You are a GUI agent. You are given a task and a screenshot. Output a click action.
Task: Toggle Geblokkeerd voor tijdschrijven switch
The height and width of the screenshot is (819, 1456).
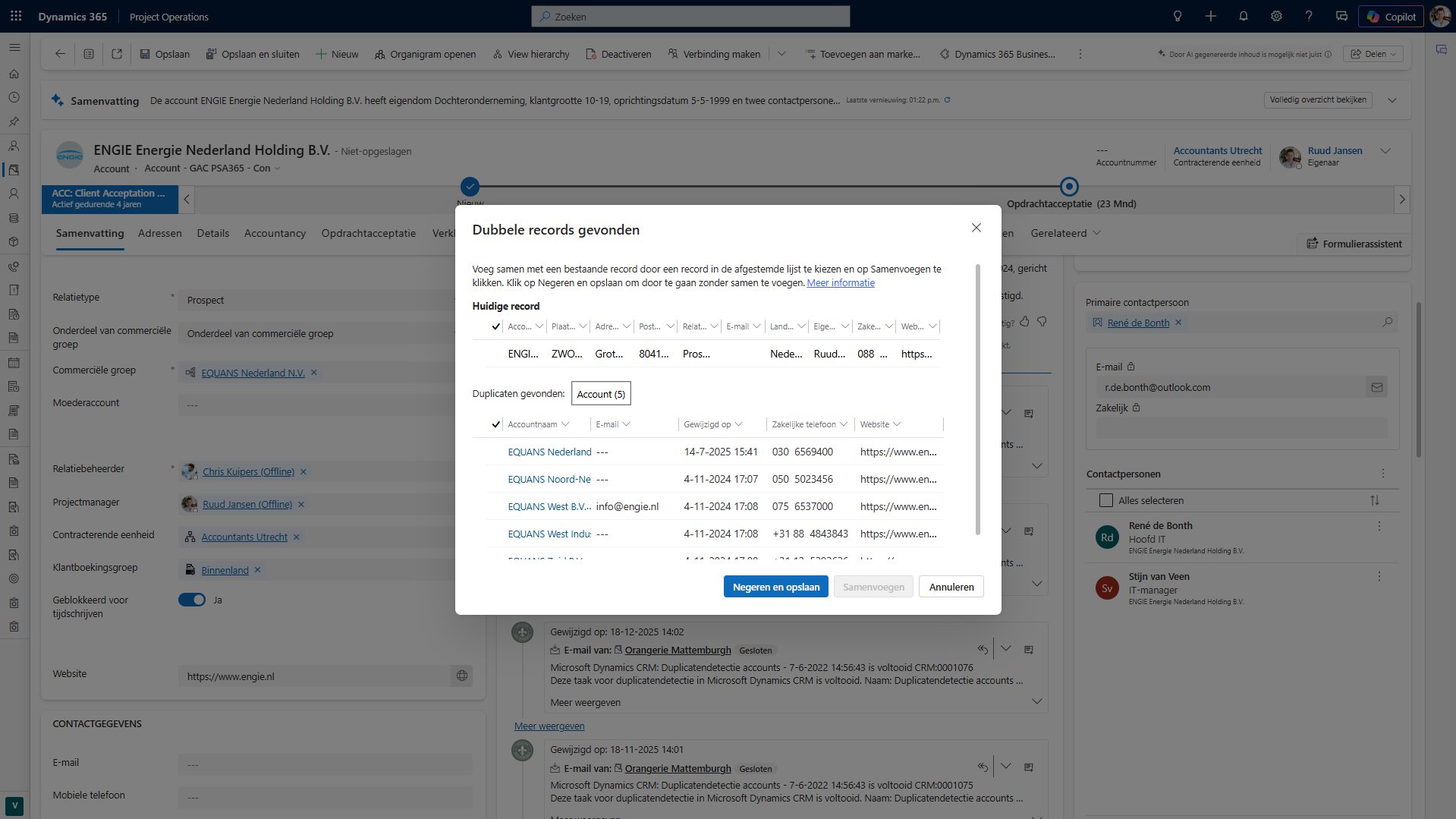click(192, 600)
